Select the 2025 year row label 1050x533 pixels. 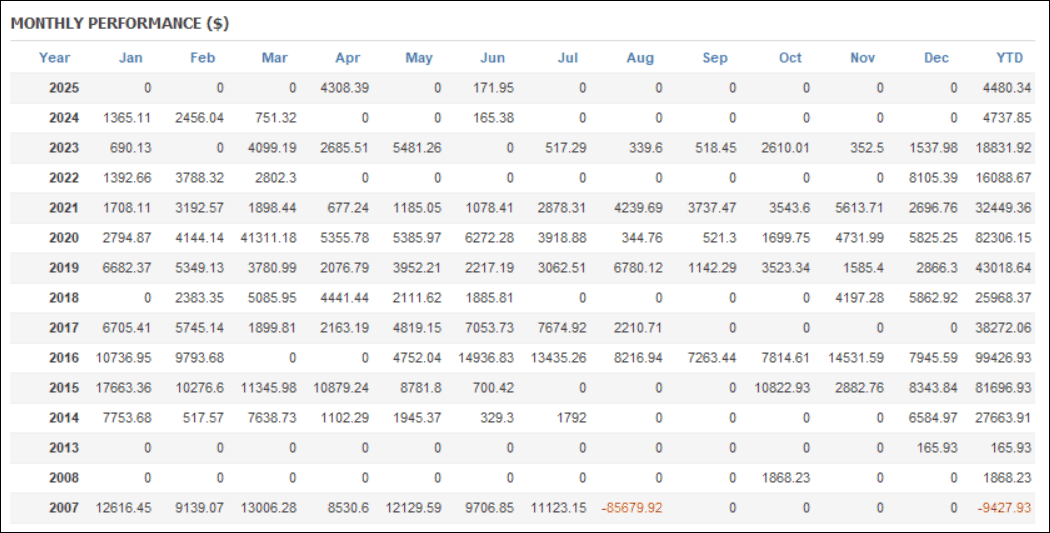click(63, 88)
